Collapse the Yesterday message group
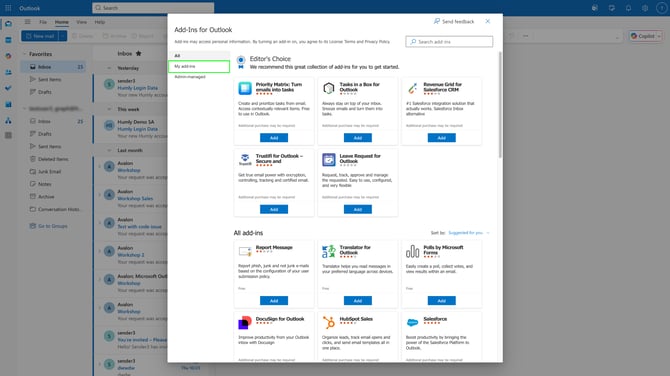Image resolution: width=670 pixels, height=376 pixels. click(109, 68)
